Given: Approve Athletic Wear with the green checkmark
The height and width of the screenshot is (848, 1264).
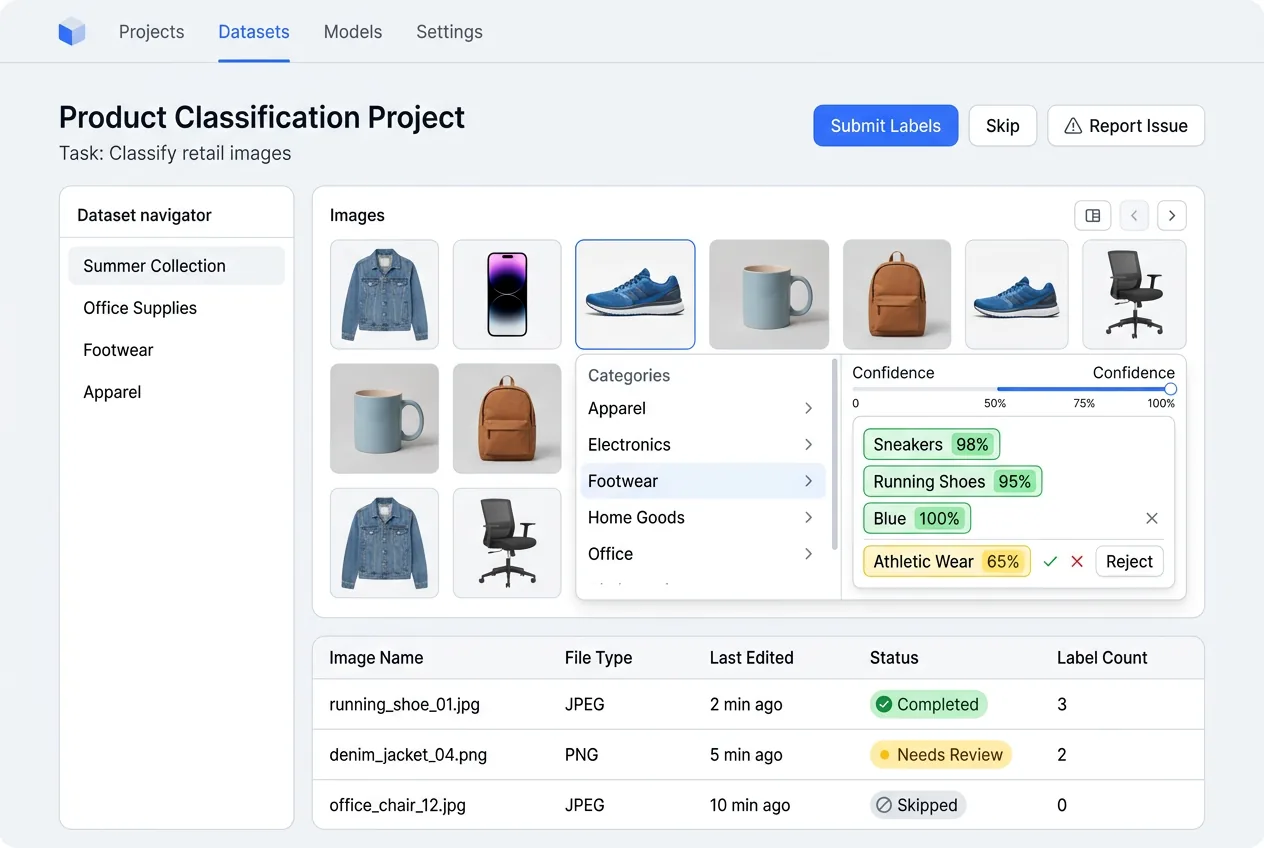Looking at the screenshot, I should point(1050,561).
